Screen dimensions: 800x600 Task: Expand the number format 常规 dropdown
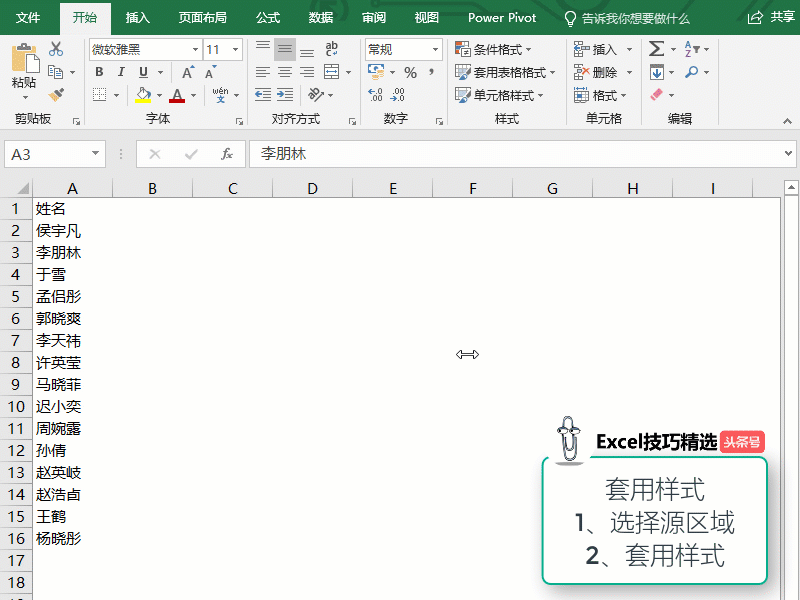(x=435, y=49)
